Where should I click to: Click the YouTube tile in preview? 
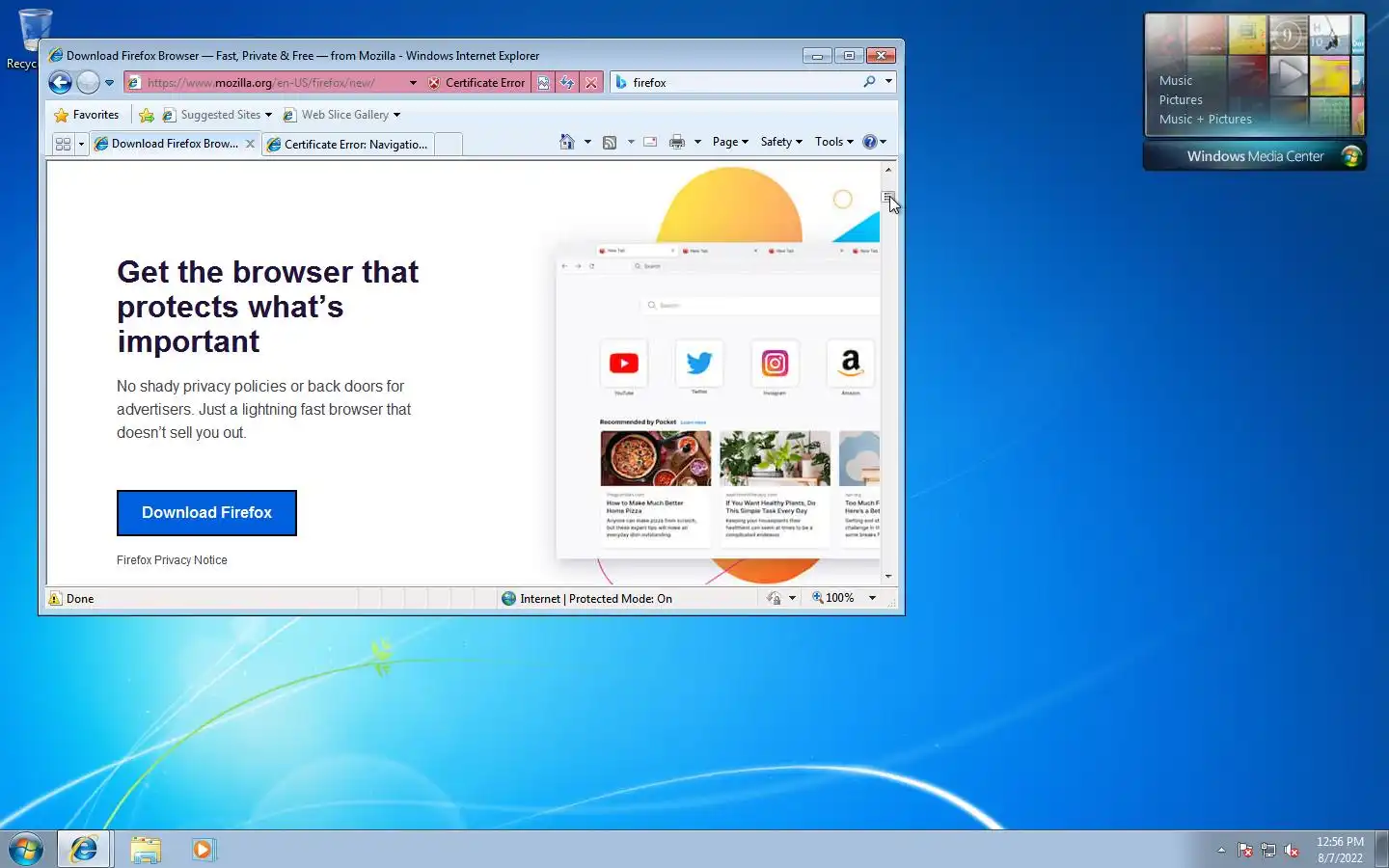pyautogui.click(x=624, y=364)
